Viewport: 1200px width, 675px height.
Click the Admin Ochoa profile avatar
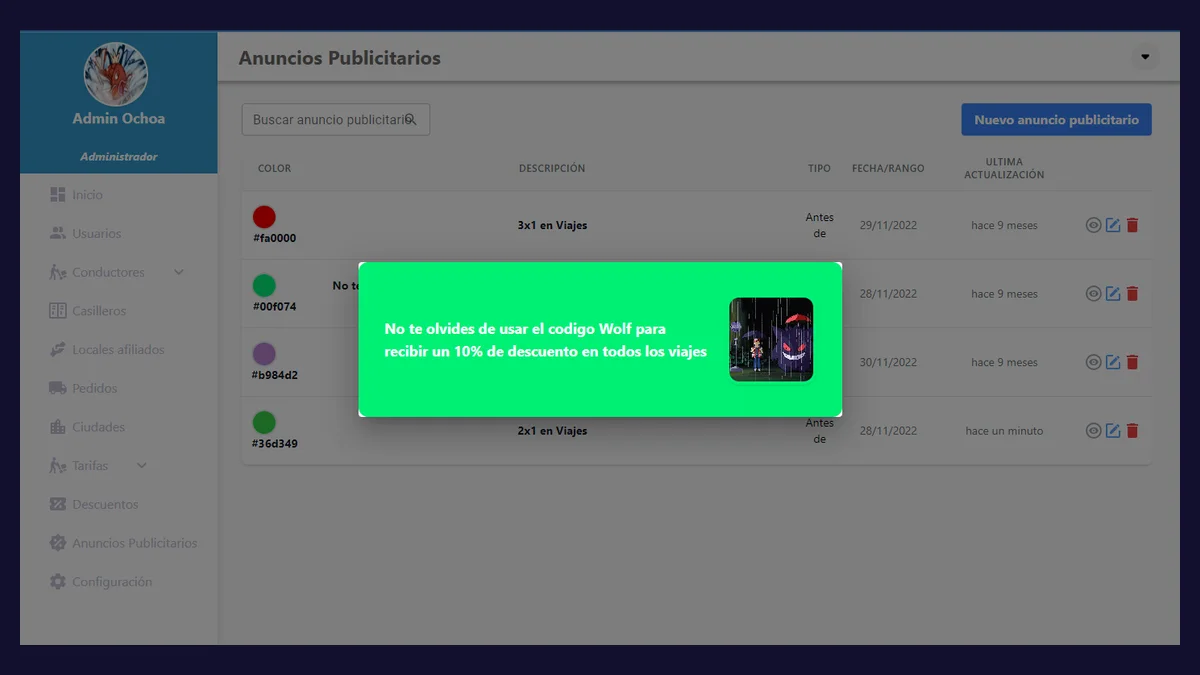[x=116, y=74]
